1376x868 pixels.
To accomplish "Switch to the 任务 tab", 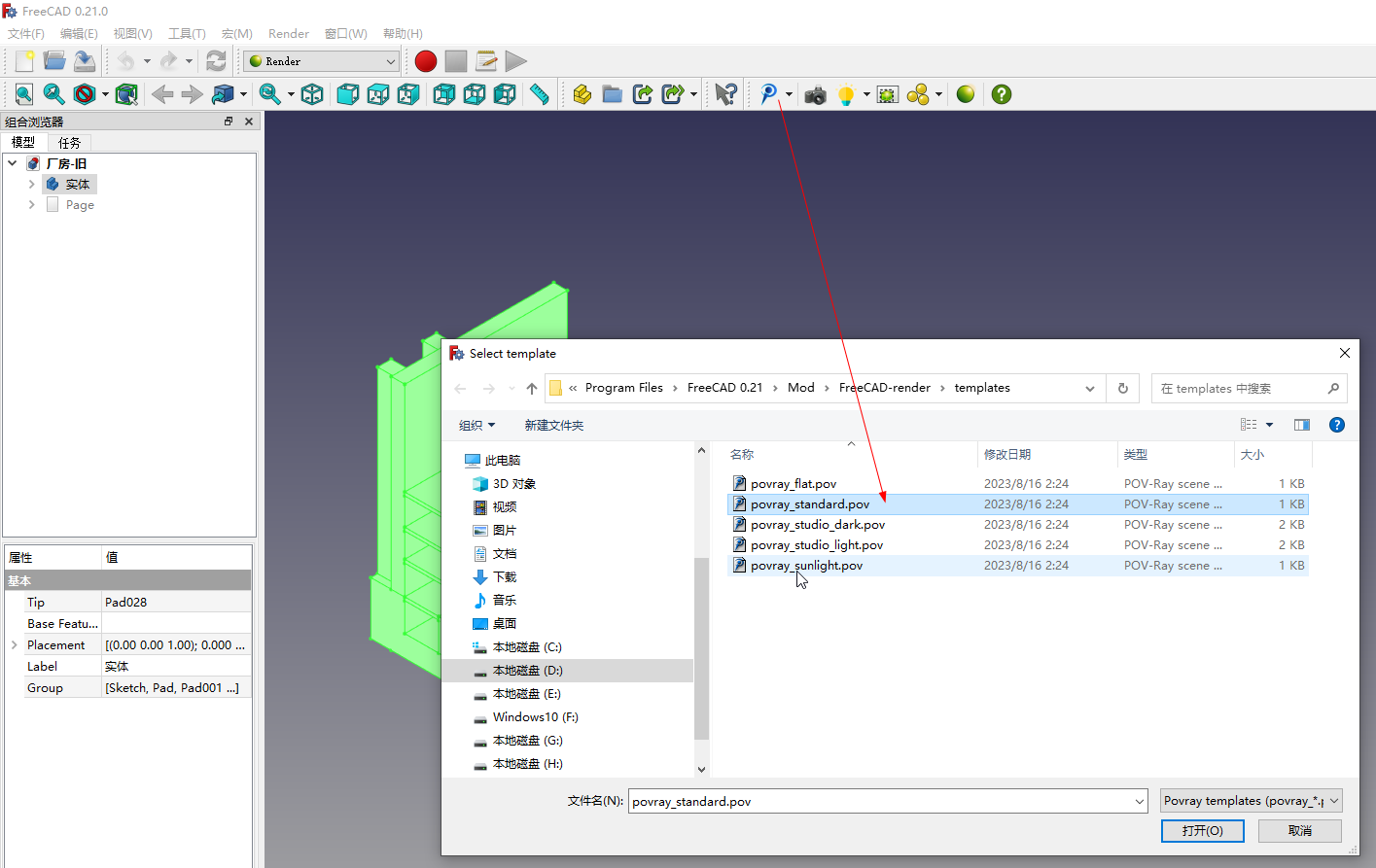I will (x=69, y=142).
